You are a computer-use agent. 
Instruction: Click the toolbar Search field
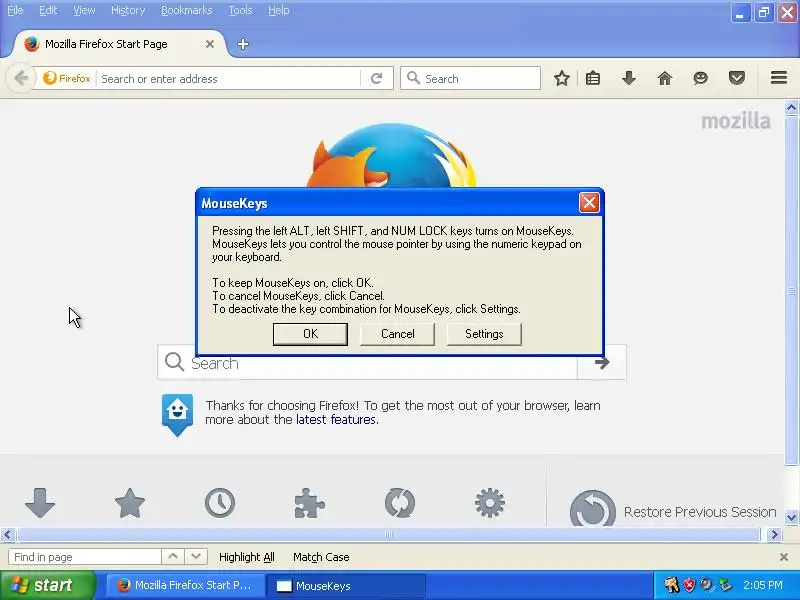pos(470,79)
